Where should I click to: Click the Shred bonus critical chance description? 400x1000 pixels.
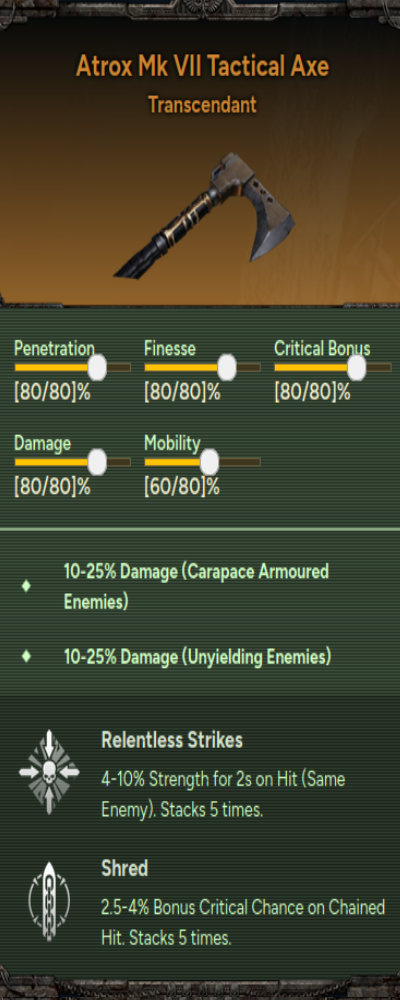[x=243, y=922]
